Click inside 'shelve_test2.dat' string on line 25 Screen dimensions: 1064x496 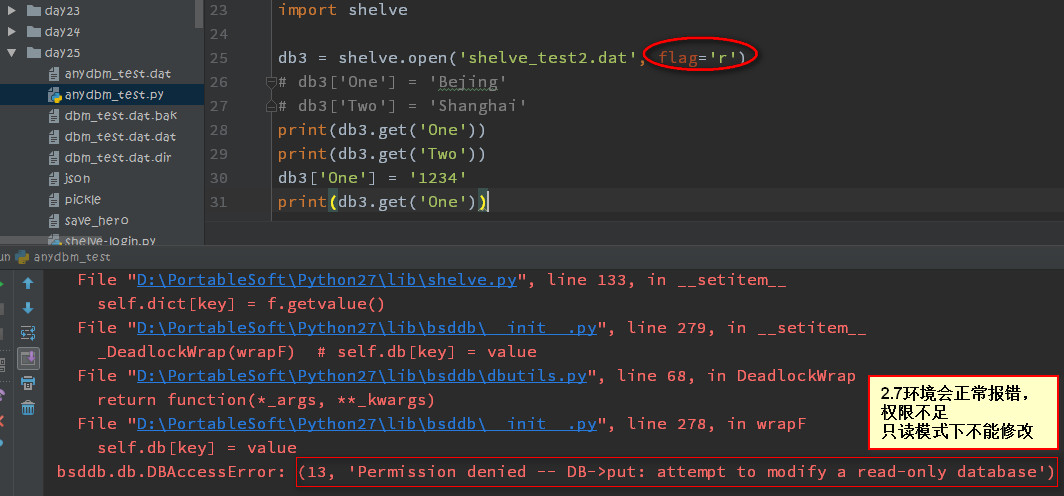[x=548, y=58]
